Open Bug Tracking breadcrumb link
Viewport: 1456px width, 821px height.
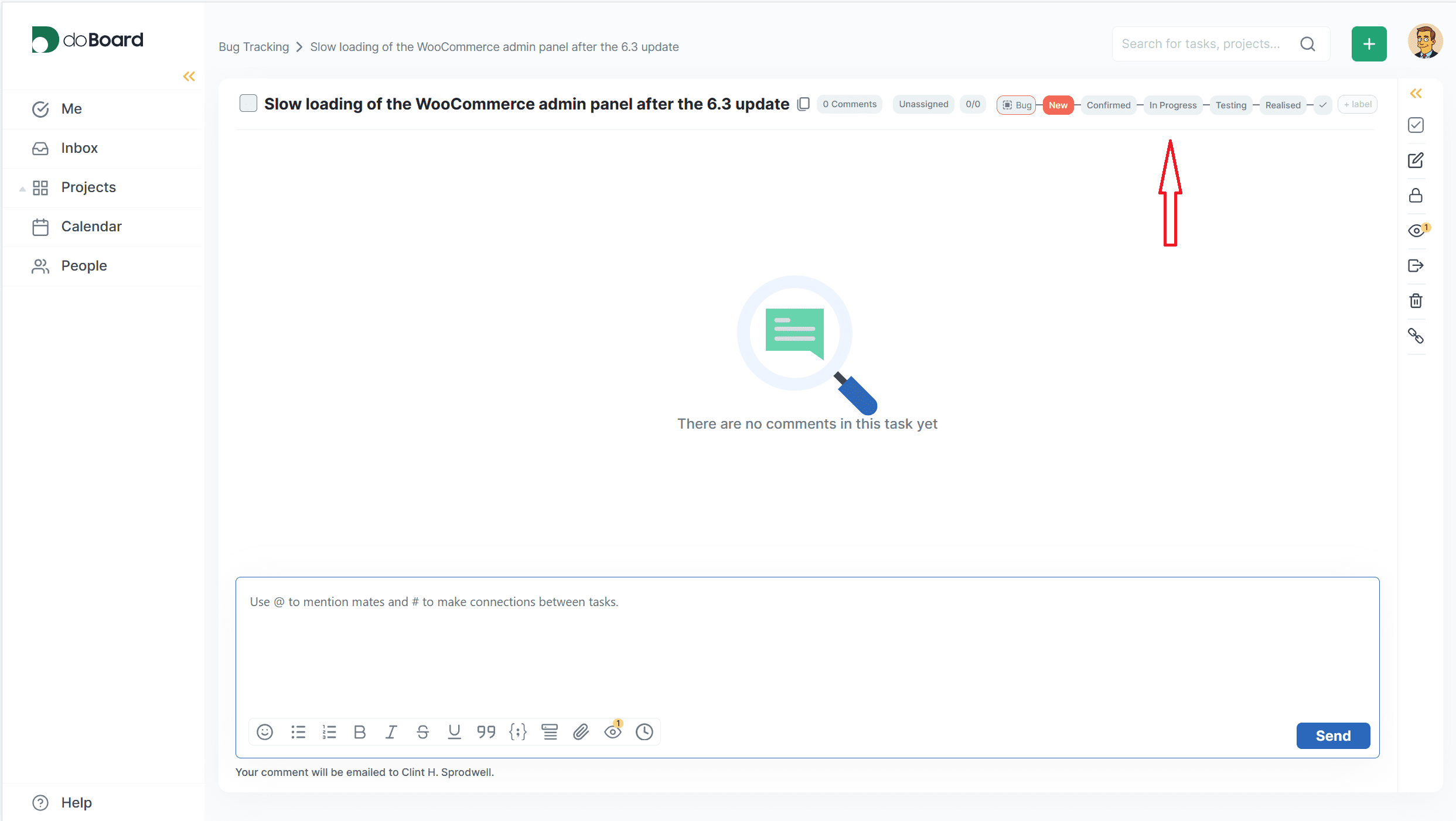(x=254, y=47)
